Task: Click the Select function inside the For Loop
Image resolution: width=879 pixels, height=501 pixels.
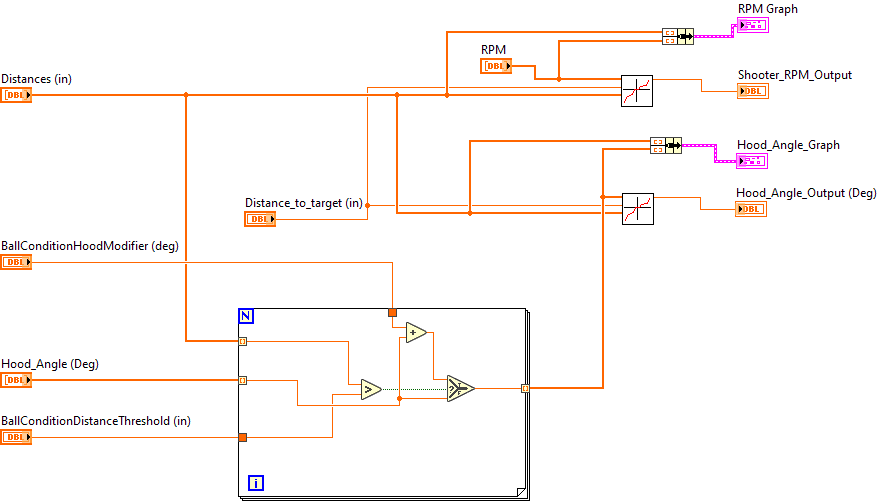Action: coord(461,388)
